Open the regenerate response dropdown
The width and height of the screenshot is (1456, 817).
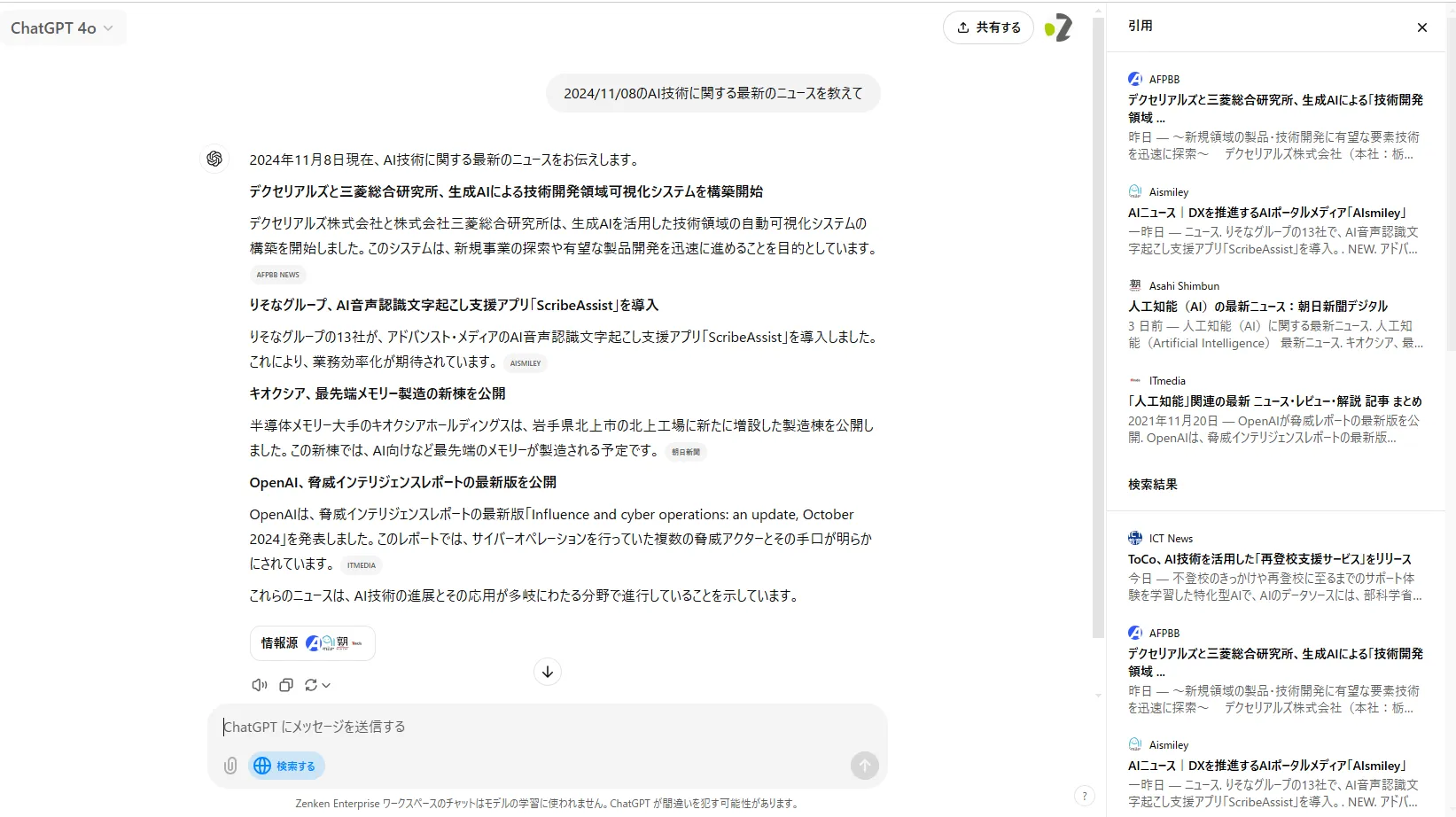(x=317, y=685)
